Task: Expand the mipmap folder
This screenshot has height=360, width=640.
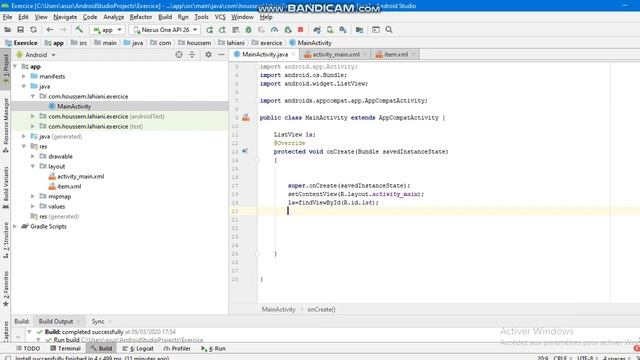Action: 33,196
